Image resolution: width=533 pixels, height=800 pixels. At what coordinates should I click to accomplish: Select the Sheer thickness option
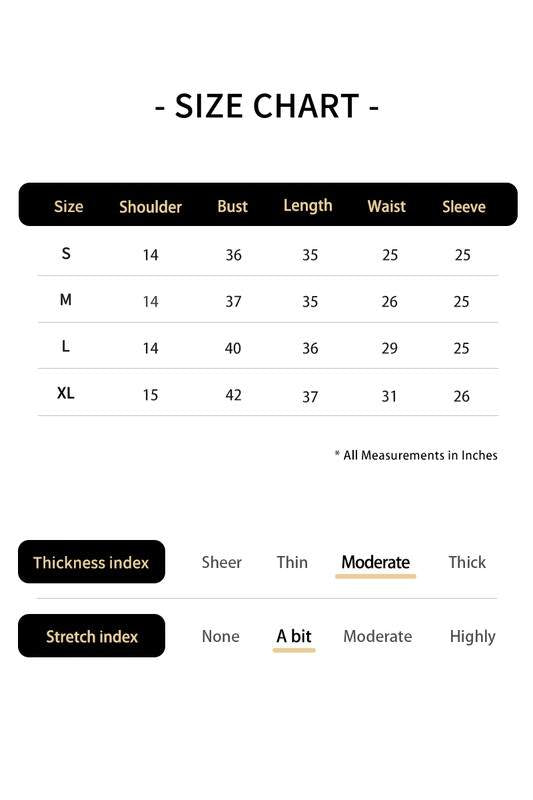pos(221,562)
